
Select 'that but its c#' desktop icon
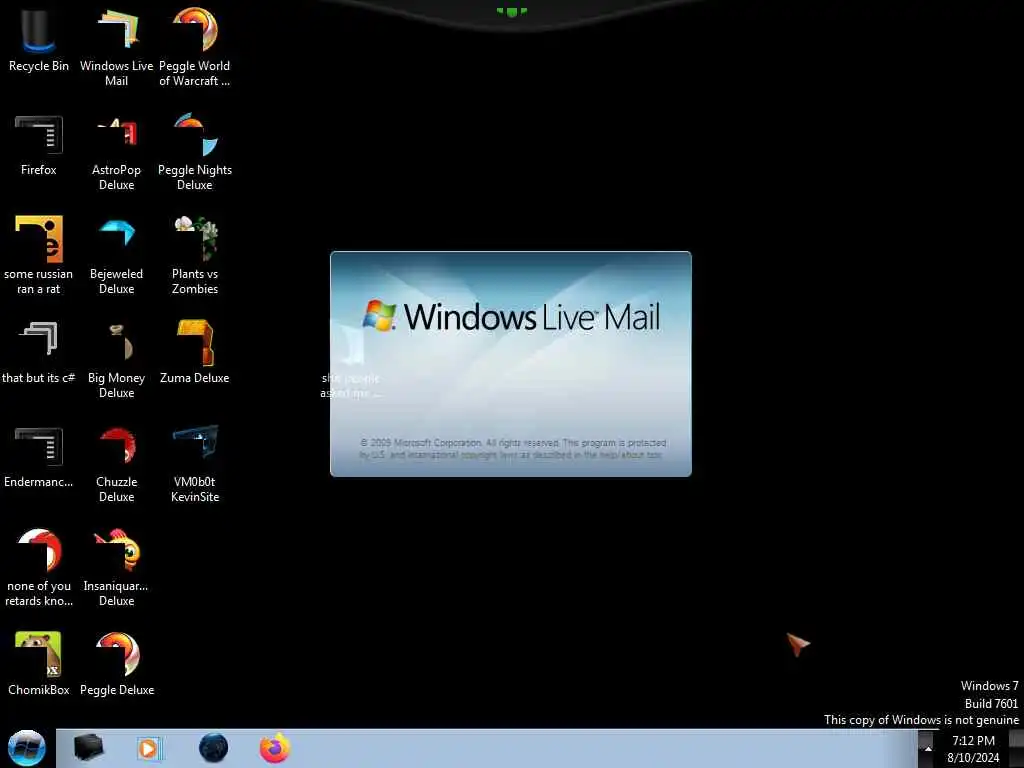[39, 351]
